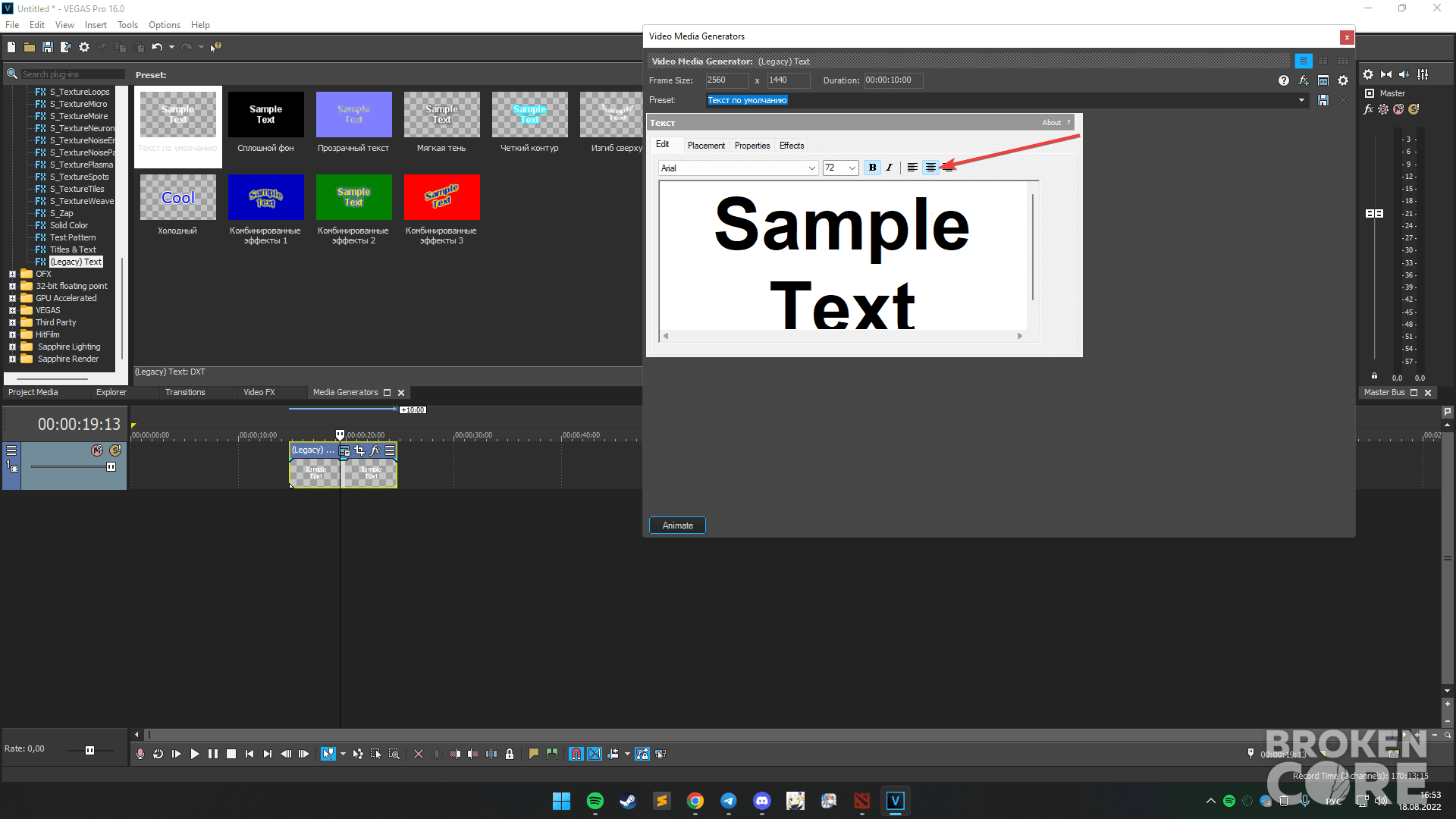The height and width of the screenshot is (819, 1456).
Task: Expand the Preset dropdown list
Action: [1302, 100]
